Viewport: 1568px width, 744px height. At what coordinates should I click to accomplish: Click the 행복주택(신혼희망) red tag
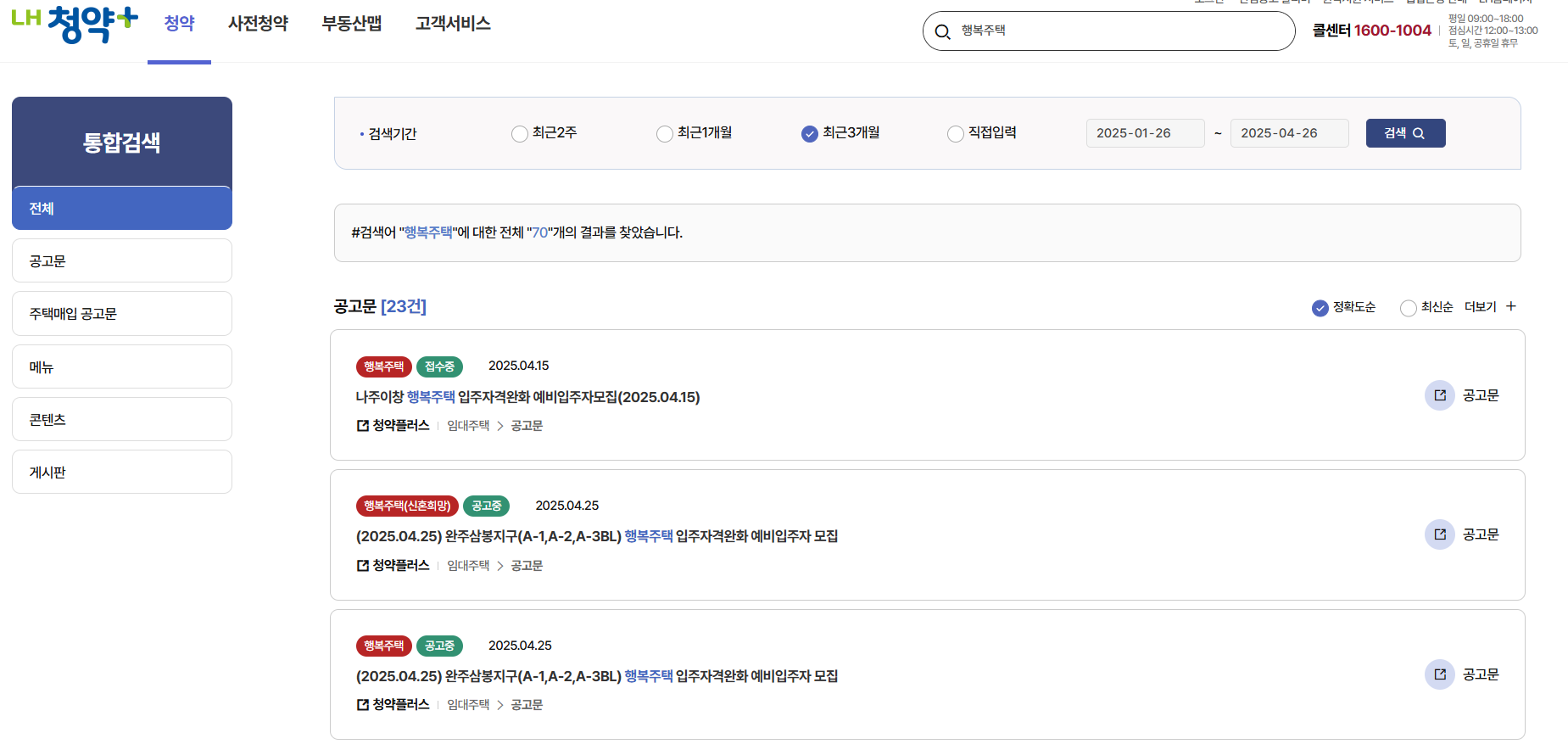[407, 506]
